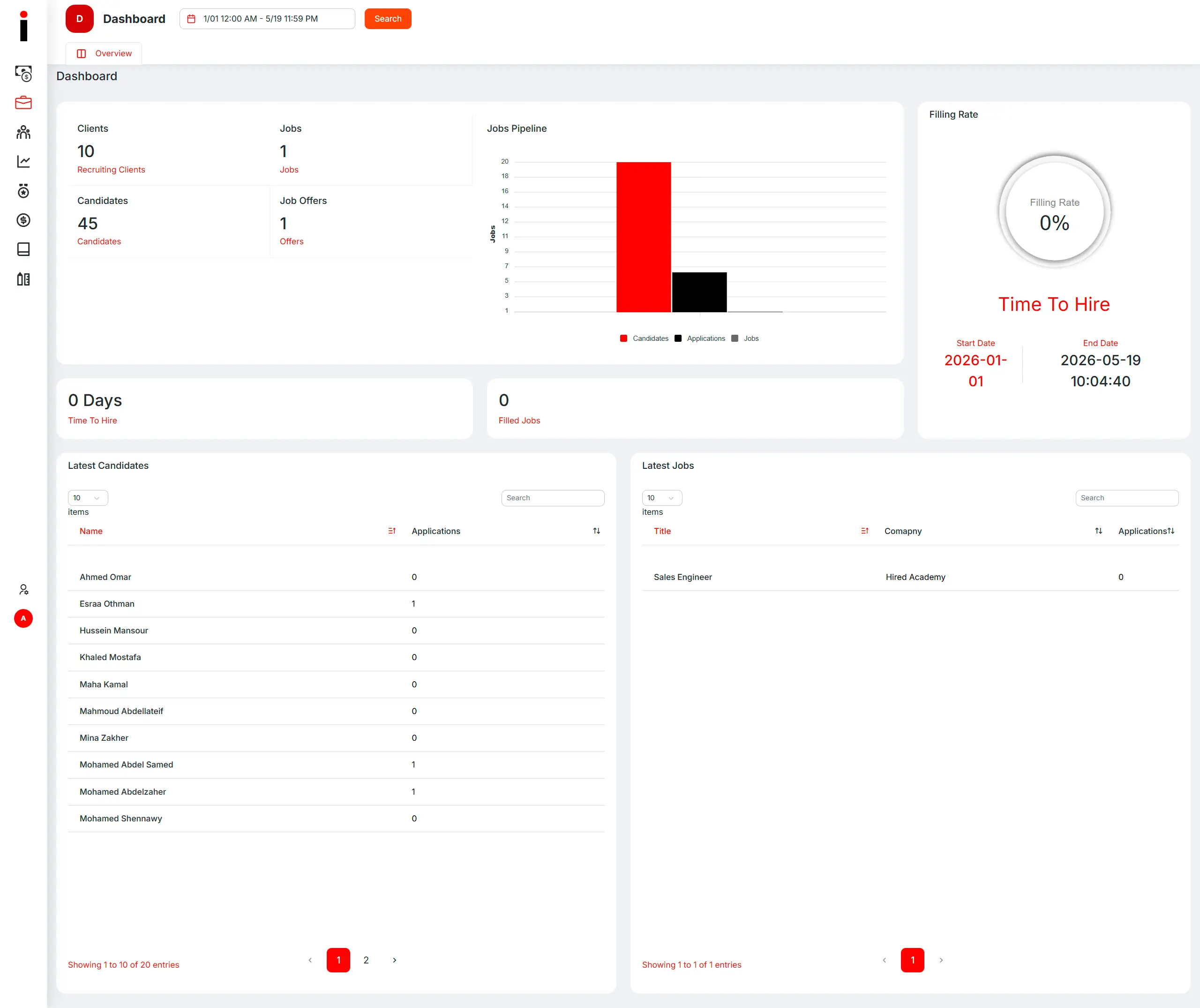Open the Overview tab
This screenshot has width=1200, height=1008.
(104, 53)
